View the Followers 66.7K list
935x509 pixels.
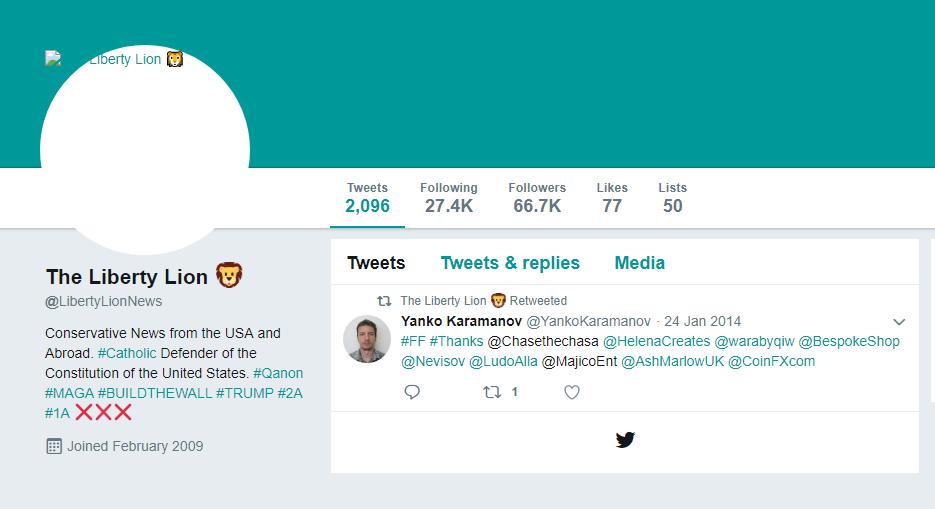pos(537,198)
